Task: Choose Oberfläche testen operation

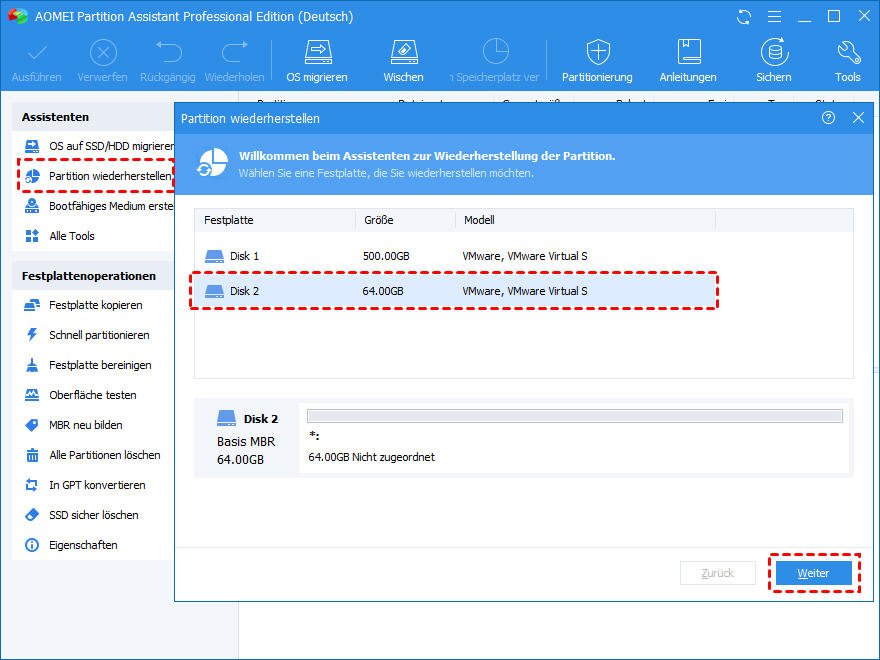Action: coord(80,395)
